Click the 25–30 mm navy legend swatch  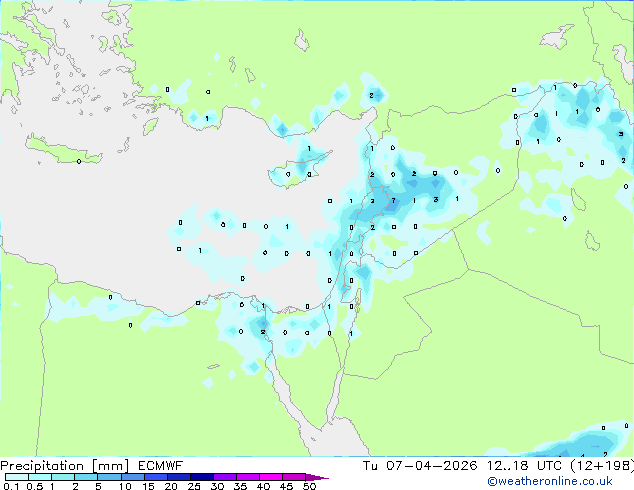[x=202, y=477]
